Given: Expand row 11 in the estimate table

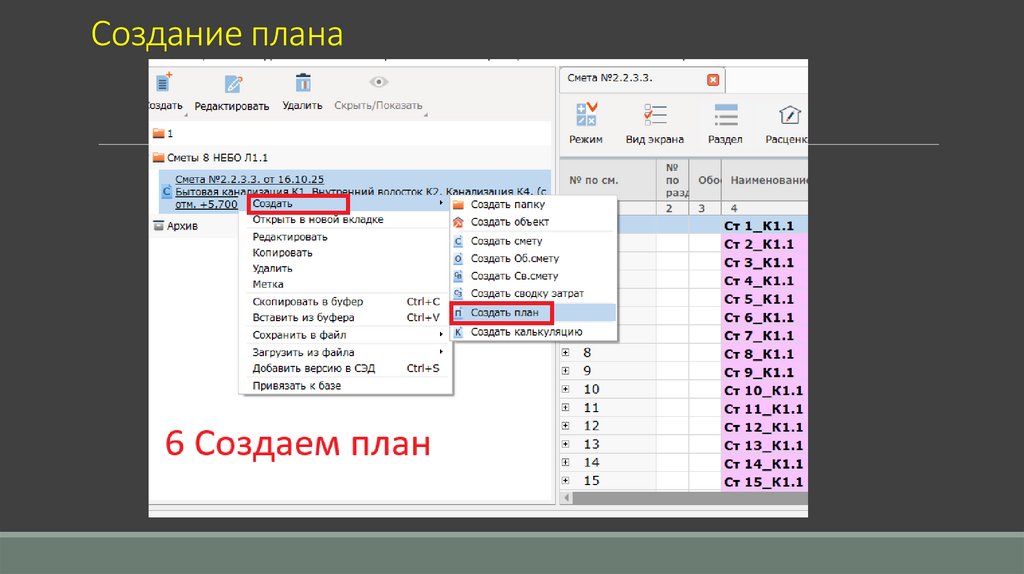Looking at the screenshot, I should click(x=566, y=407).
